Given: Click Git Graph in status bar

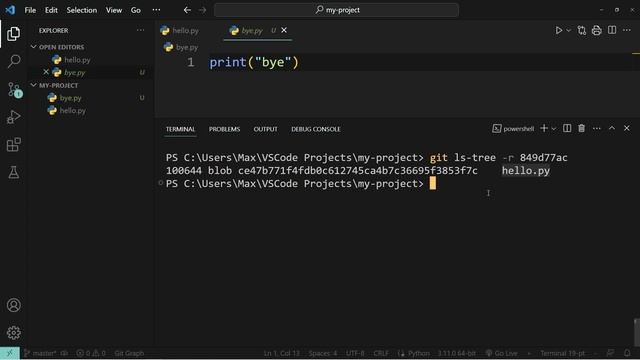Looking at the screenshot, I should (x=129, y=353).
